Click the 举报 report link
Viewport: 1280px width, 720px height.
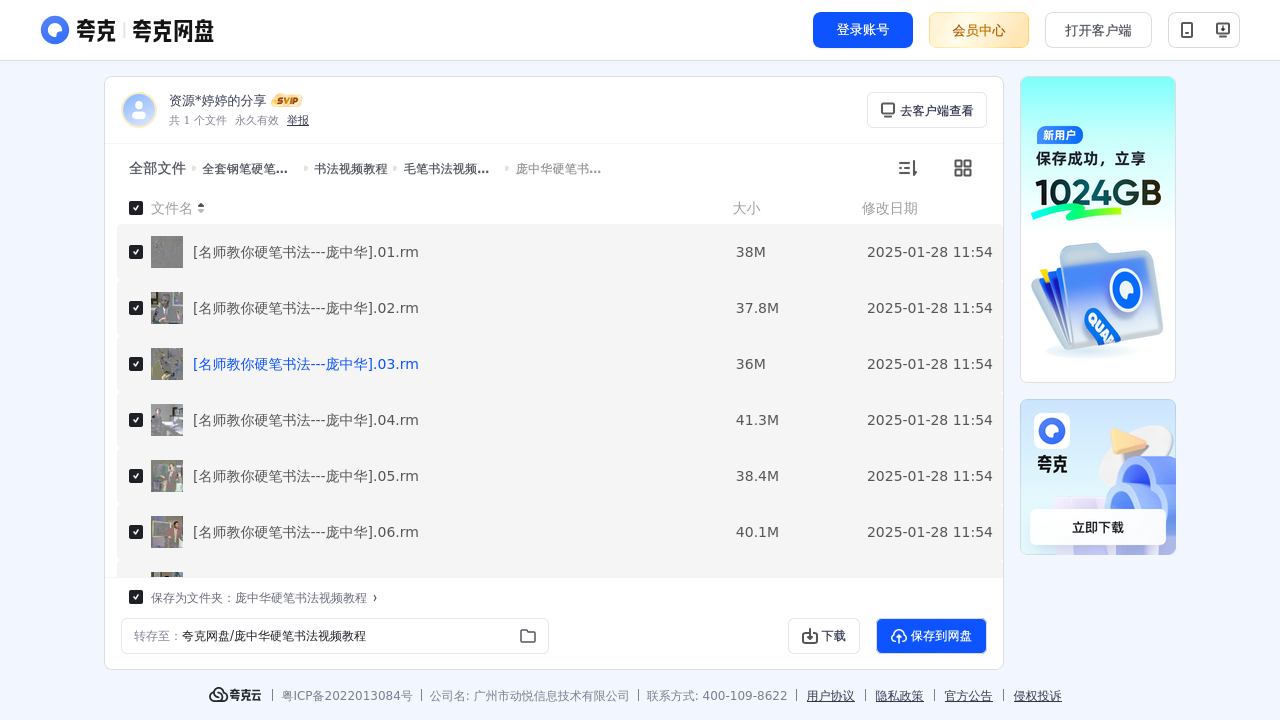click(x=298, y=120)
